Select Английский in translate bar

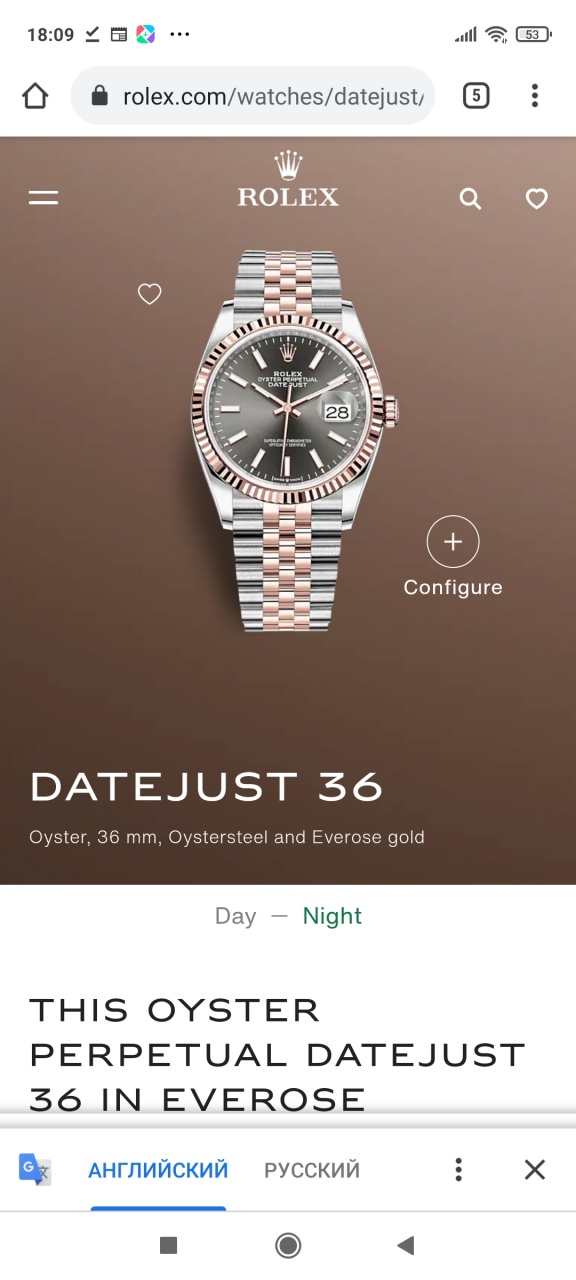pos(158,1170)
